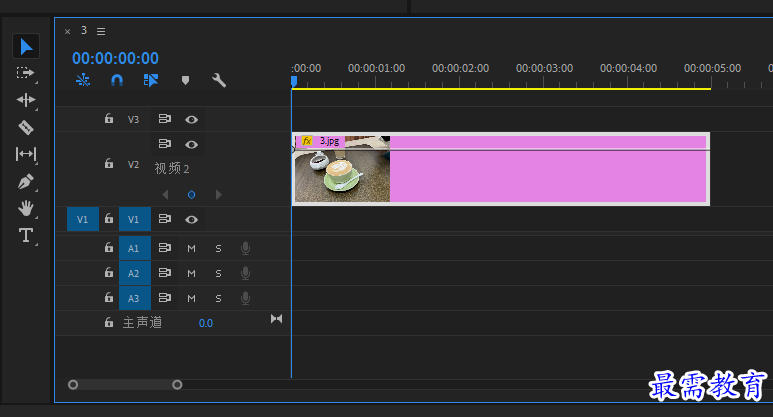The image size is (773, 417).
Task: Toggle sync lock on A1
Action: coord(165,247)
